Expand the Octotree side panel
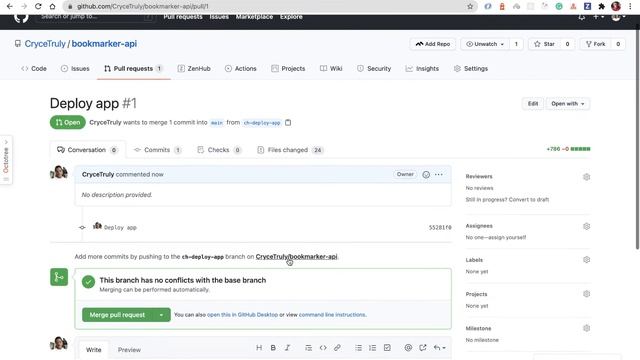 (6, 160)
